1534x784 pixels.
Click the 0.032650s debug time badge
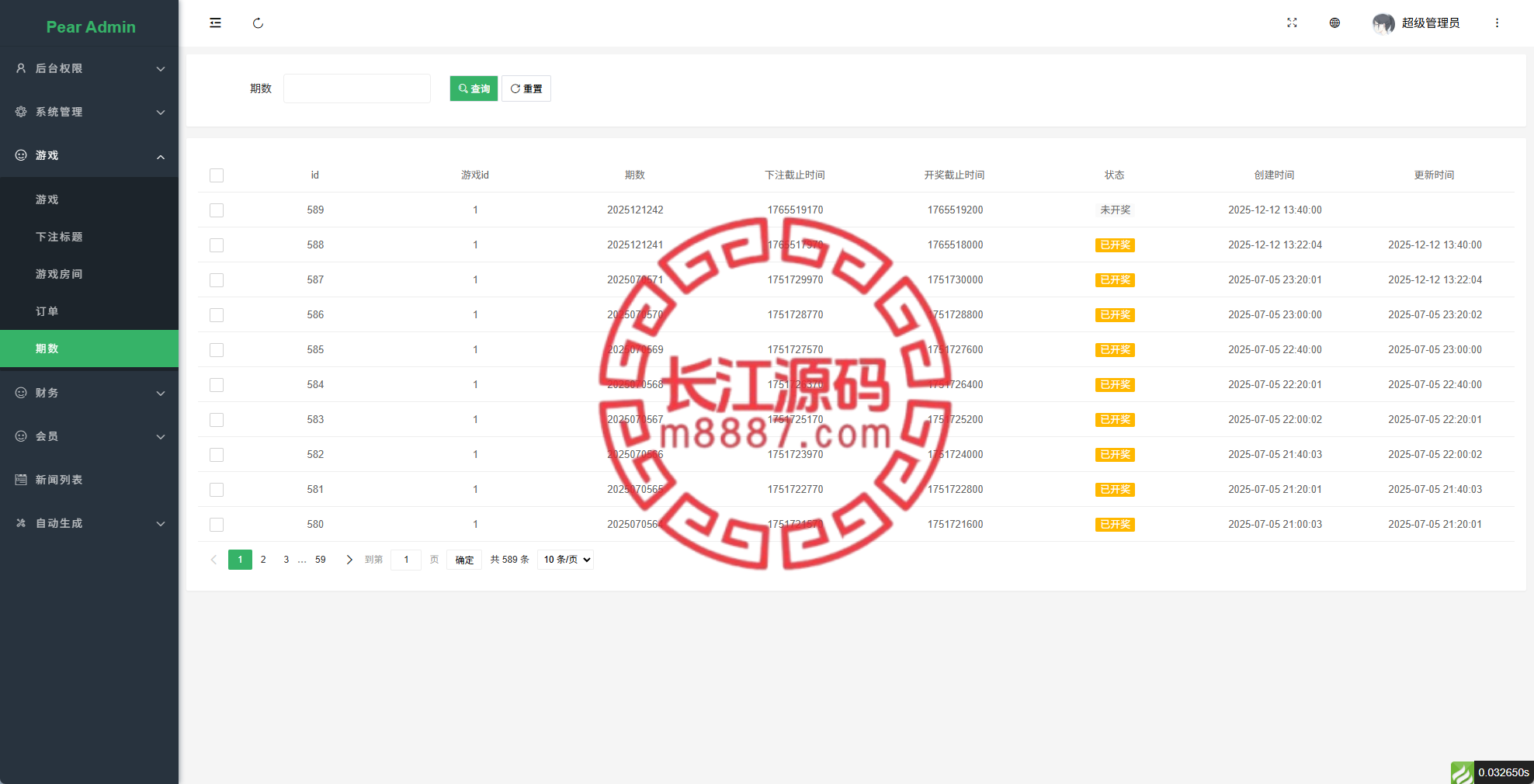tap(1504, 772)
